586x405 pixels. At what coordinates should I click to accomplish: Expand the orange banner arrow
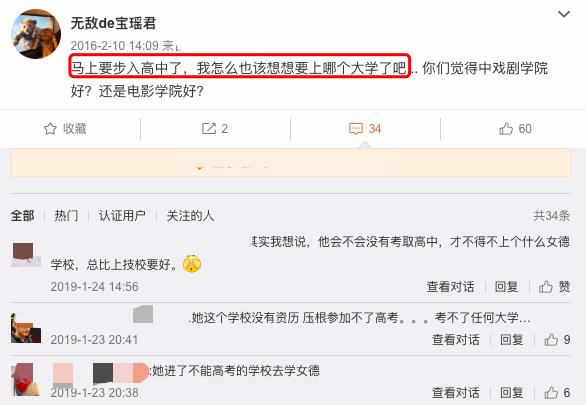click(200, 168)
